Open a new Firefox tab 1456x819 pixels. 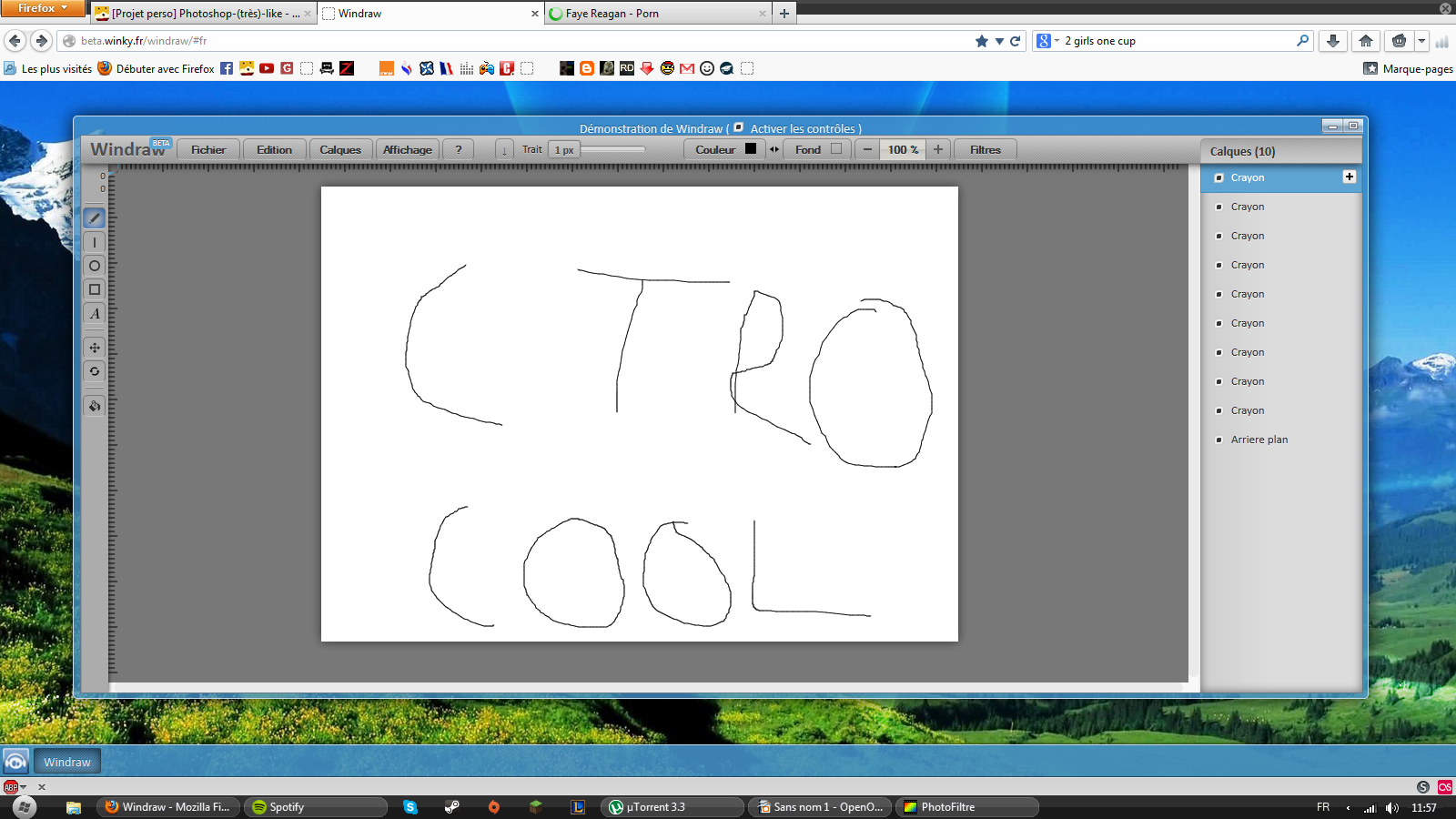pyautogui.click(x=784, y=14)
